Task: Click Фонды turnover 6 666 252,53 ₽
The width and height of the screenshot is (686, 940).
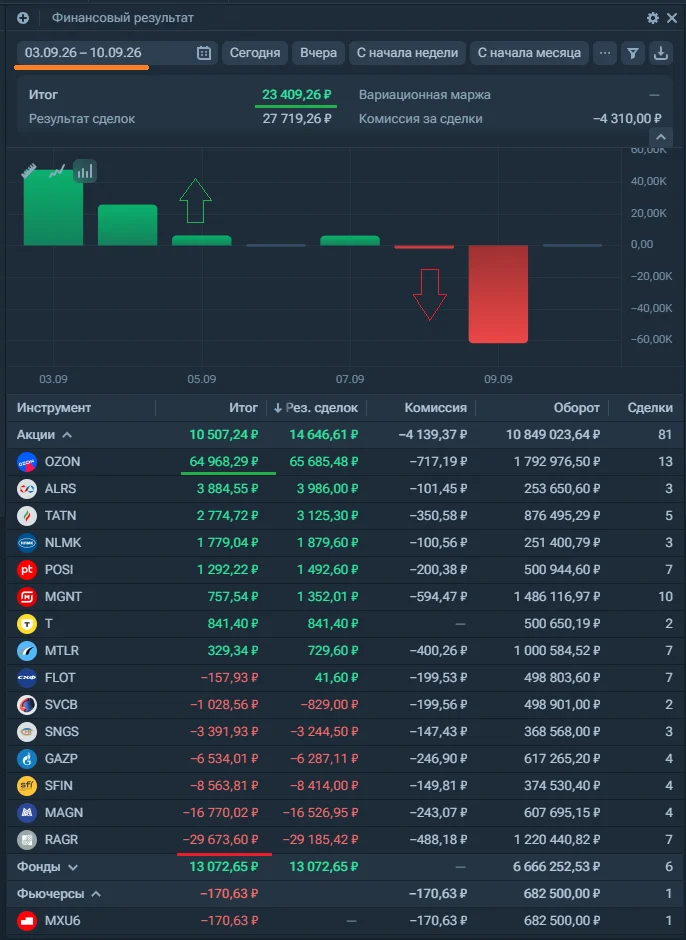Action: click(556, 867)
